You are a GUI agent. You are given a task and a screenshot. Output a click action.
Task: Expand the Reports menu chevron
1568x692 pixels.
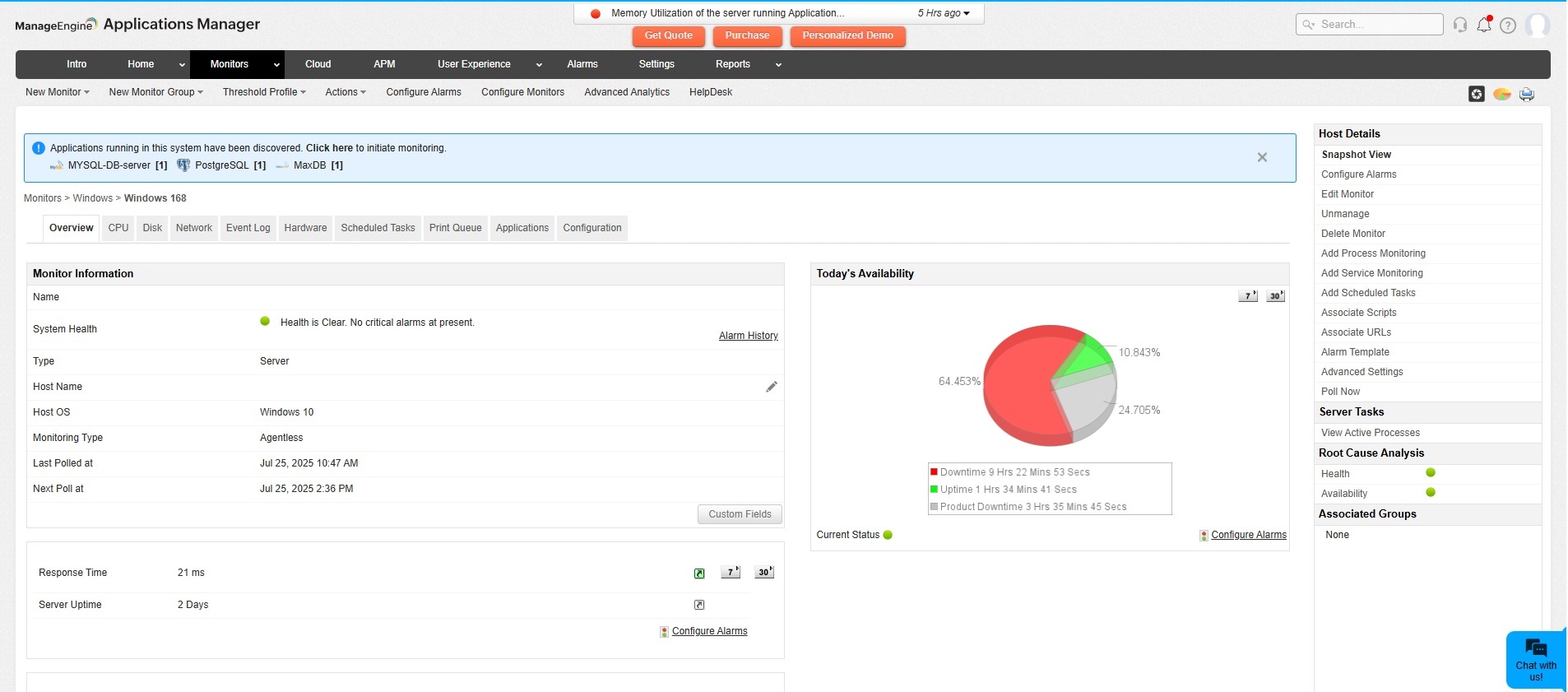pos(778,65)
